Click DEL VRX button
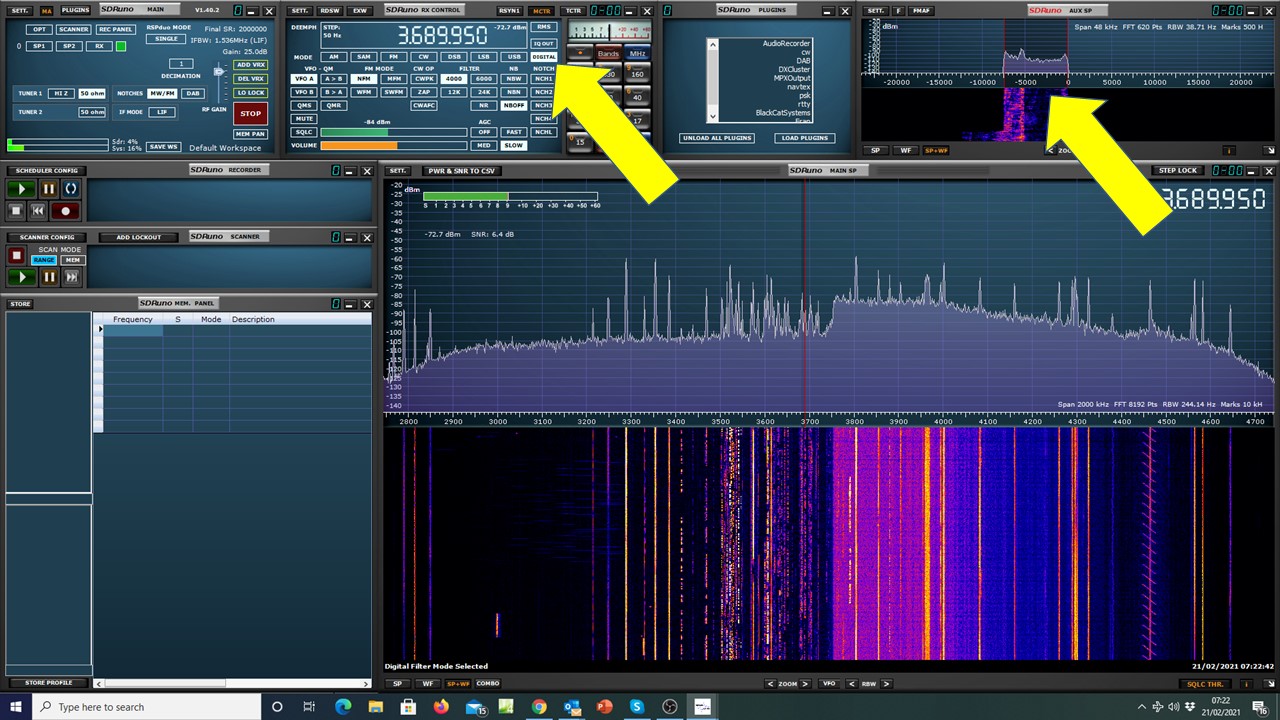 250,78
